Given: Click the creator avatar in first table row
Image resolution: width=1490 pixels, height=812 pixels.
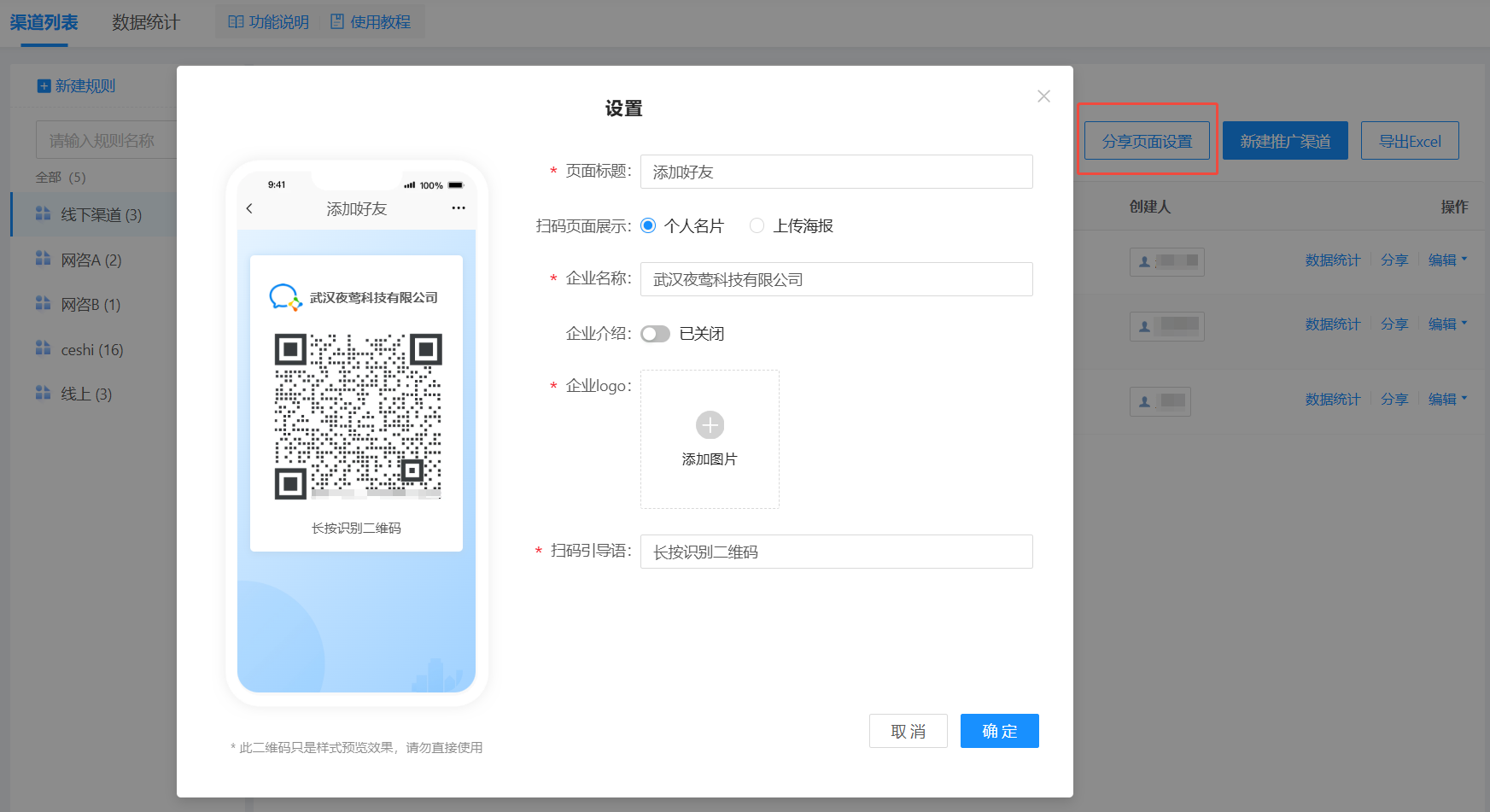Looking at the screenshot, I should tap(1144, 261).
